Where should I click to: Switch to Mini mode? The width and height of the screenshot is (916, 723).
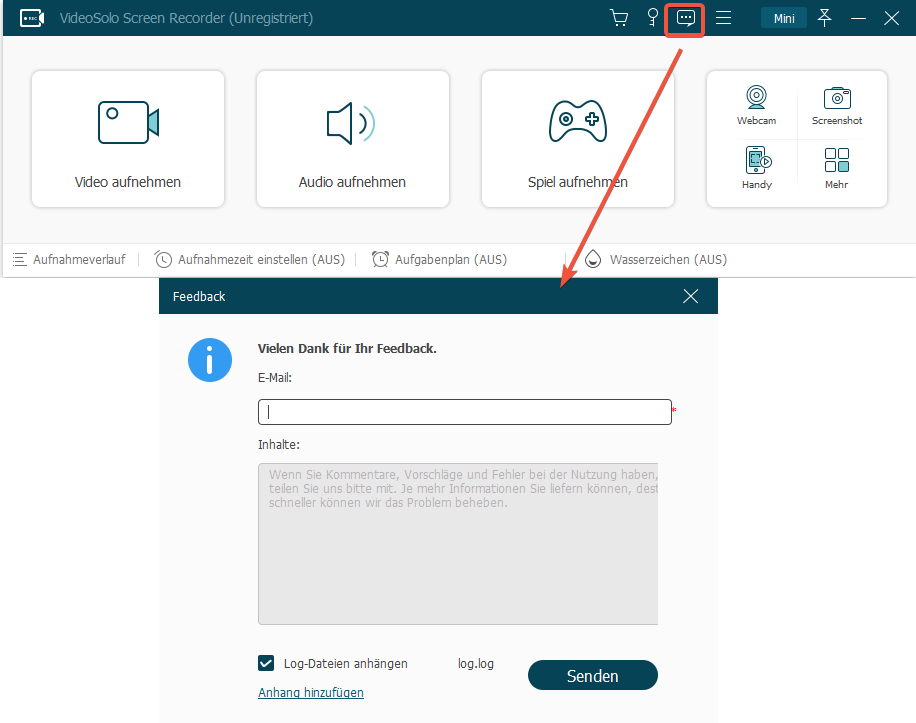click(783, 18)
